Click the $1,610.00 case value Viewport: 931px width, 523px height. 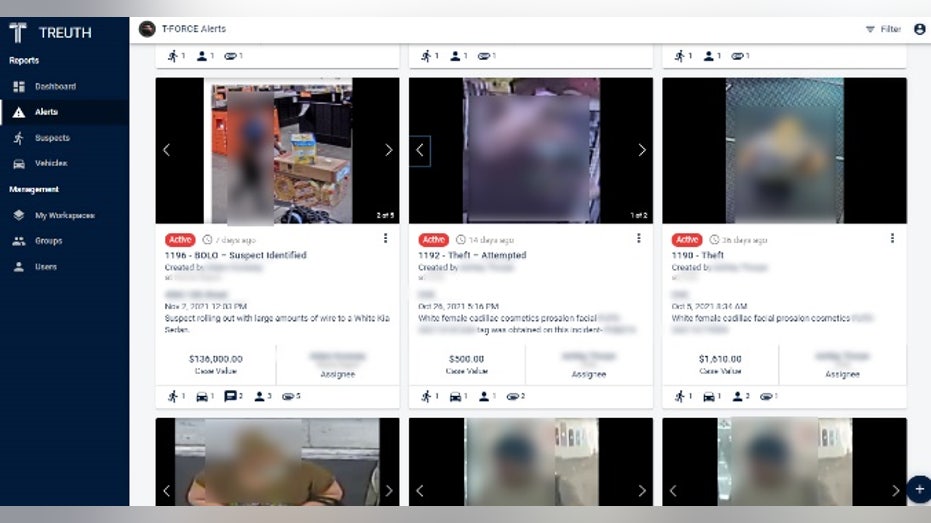[x=720, y=359]
